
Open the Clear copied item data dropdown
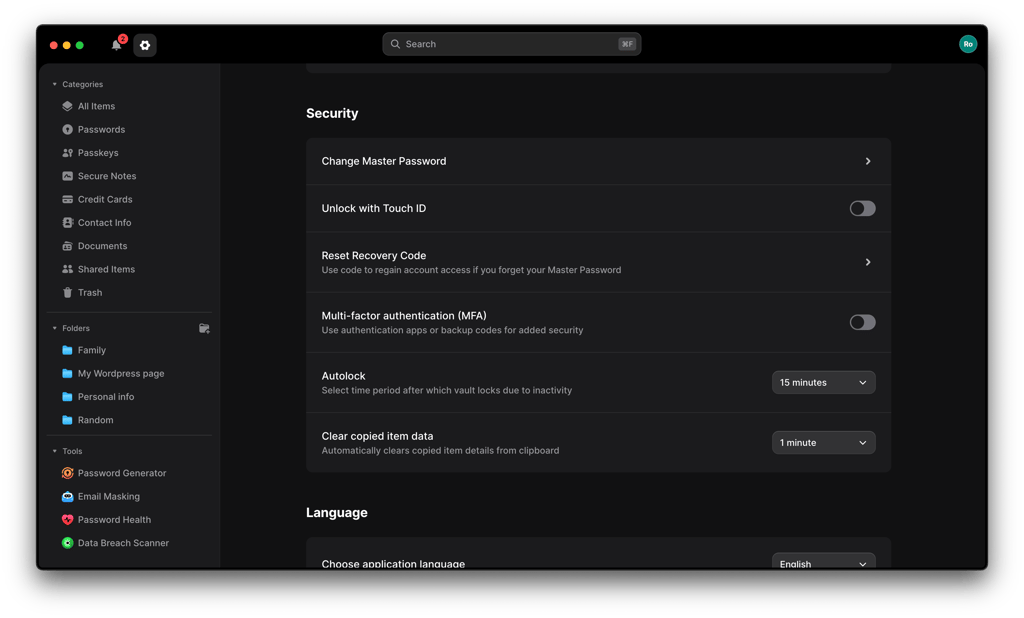click(824, 442)
